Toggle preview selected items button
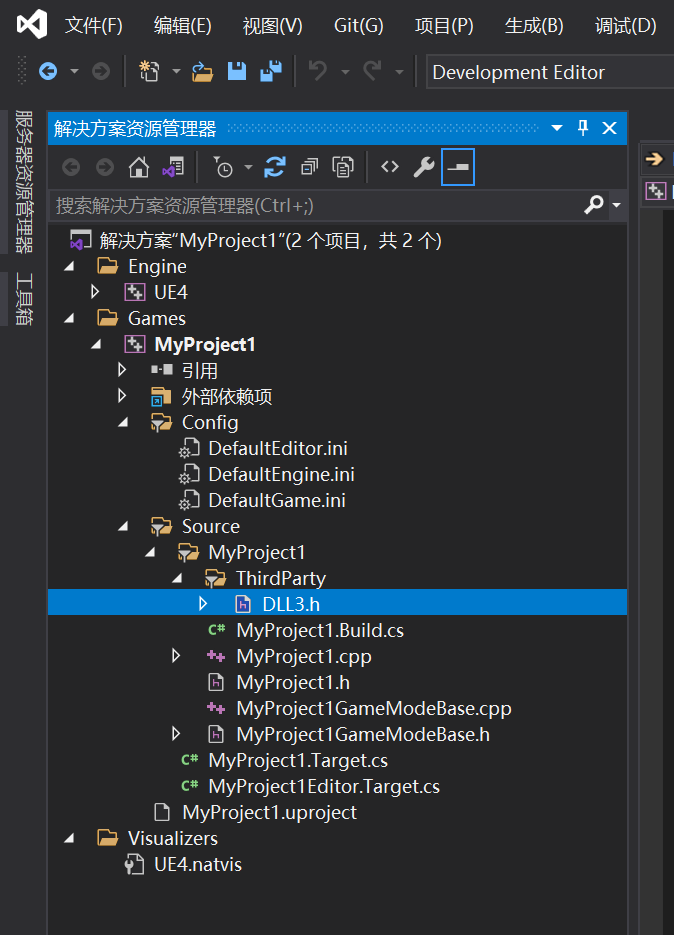The width and height of the screenshot is (674, 935). 457,167
